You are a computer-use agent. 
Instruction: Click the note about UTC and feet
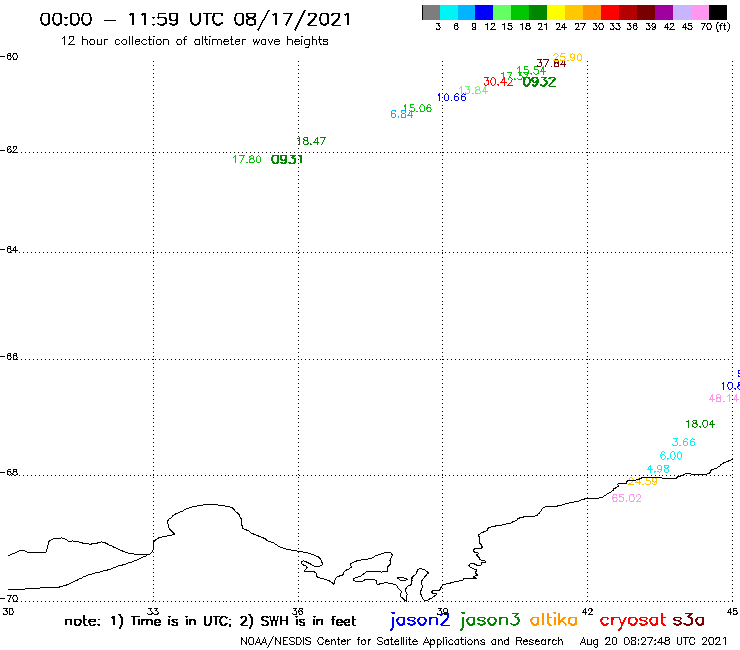click(x=210, y=621)
